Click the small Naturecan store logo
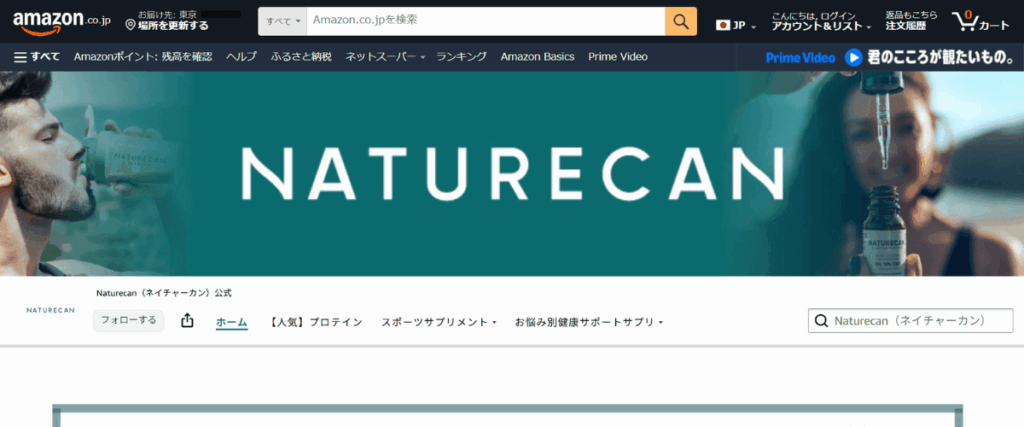Viewport: 1024px width, 427px height. (x=50, y=310)
